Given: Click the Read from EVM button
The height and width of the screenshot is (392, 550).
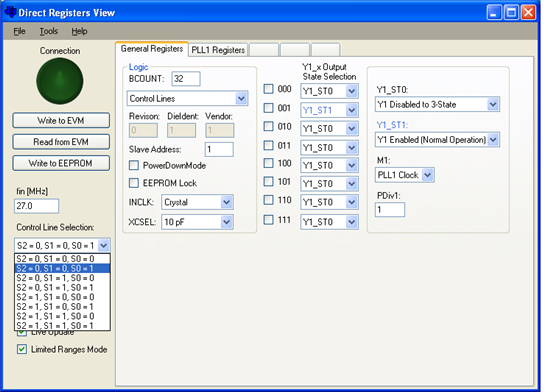Looking at the screenshot, I should point(61,142).
